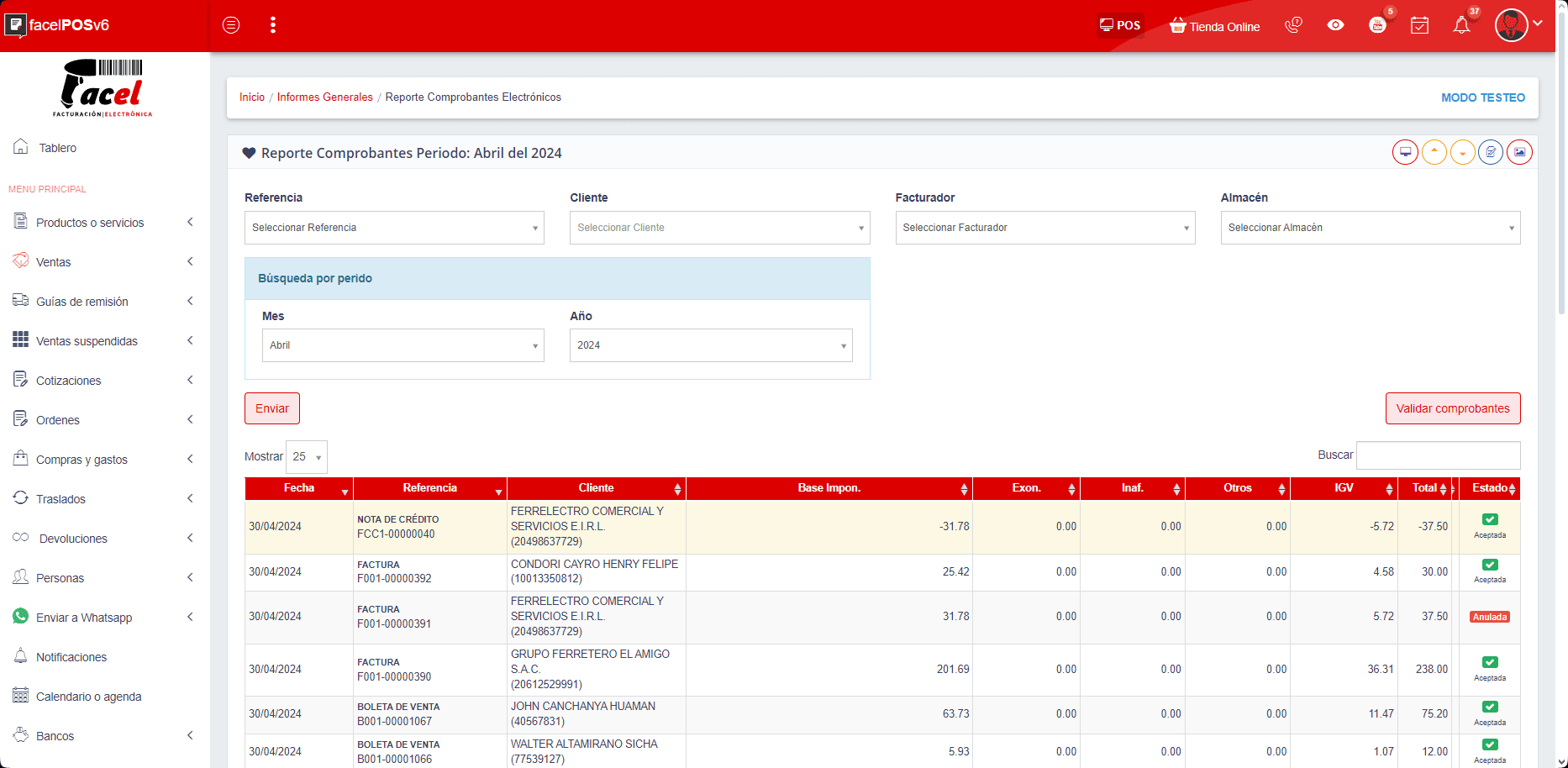Click the monitor icon in report panel header

[1405, 152]
